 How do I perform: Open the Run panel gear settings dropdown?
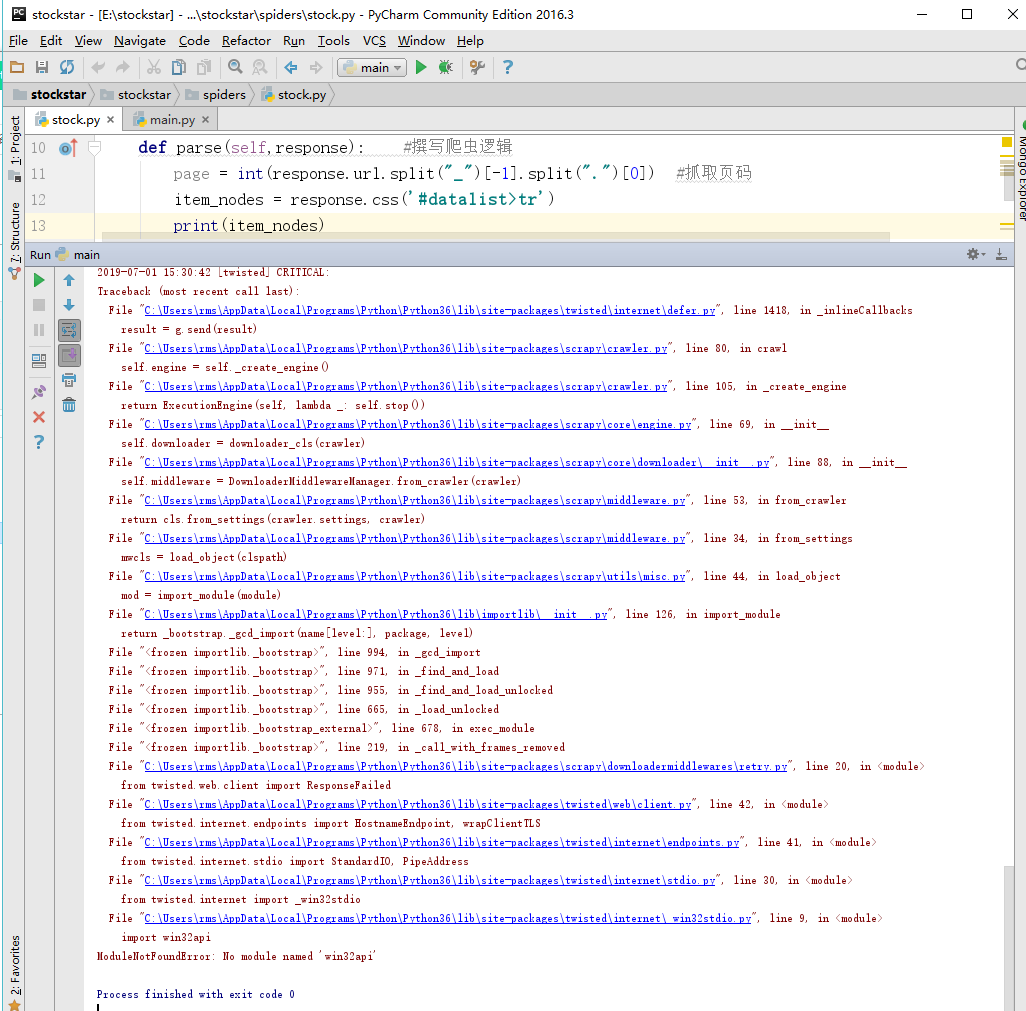(975, 255)
